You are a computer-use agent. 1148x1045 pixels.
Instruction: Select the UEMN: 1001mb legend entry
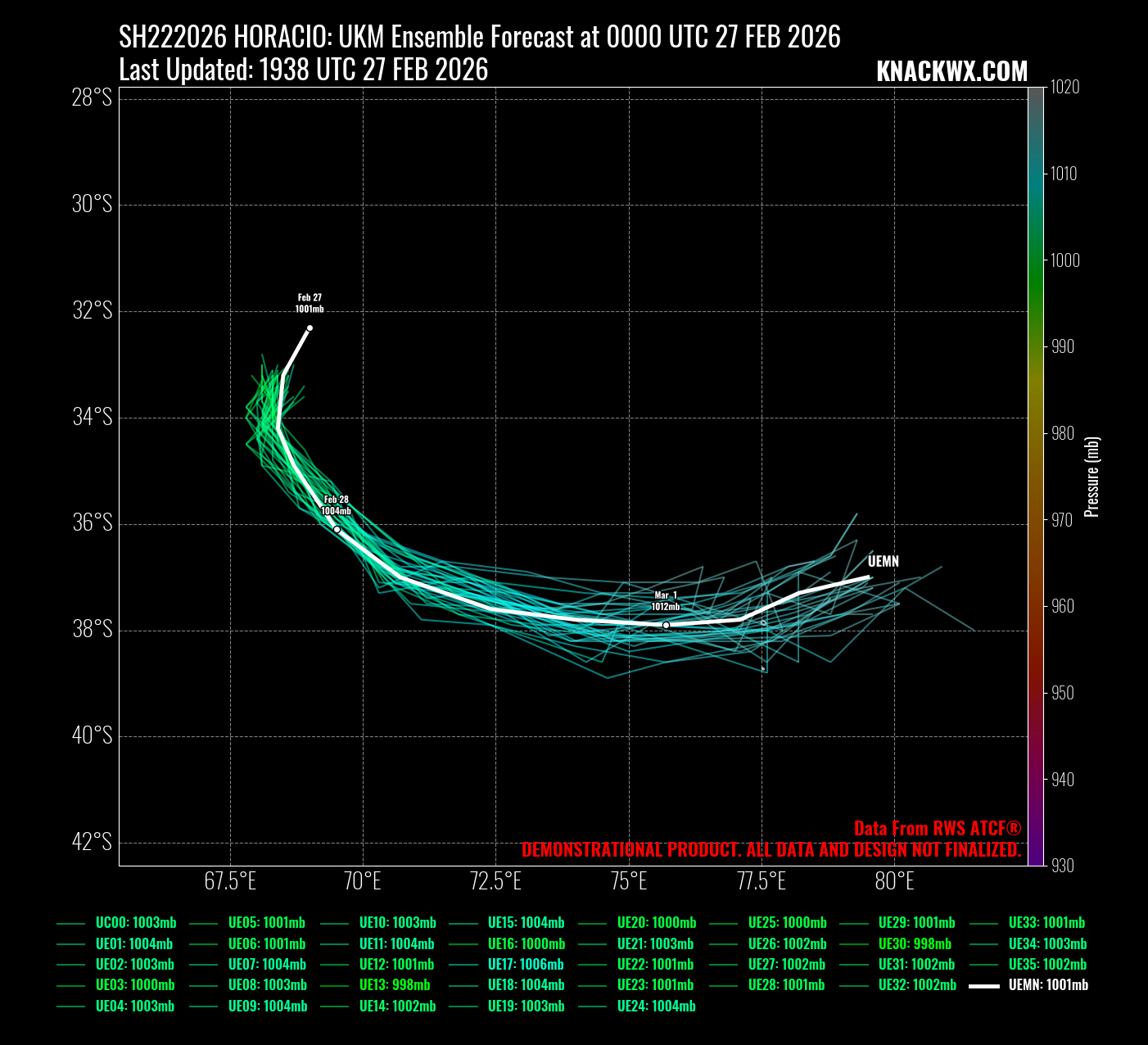pyautogui.click(x=1048, y=985)
